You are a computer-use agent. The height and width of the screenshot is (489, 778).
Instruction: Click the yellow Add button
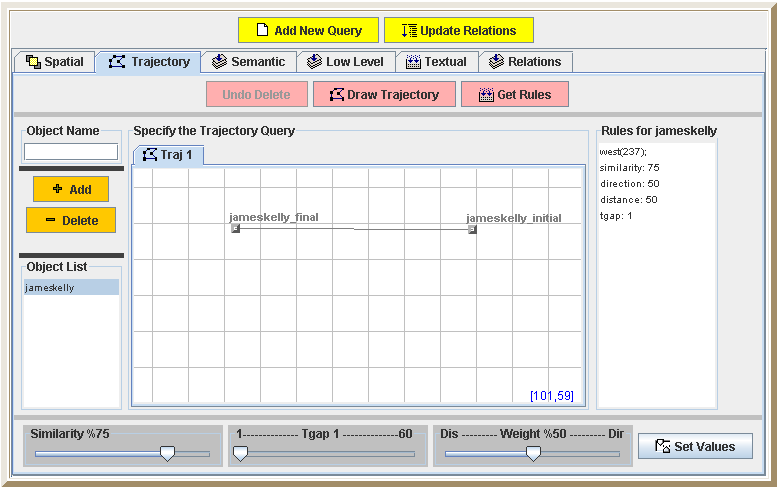[71, 189]
